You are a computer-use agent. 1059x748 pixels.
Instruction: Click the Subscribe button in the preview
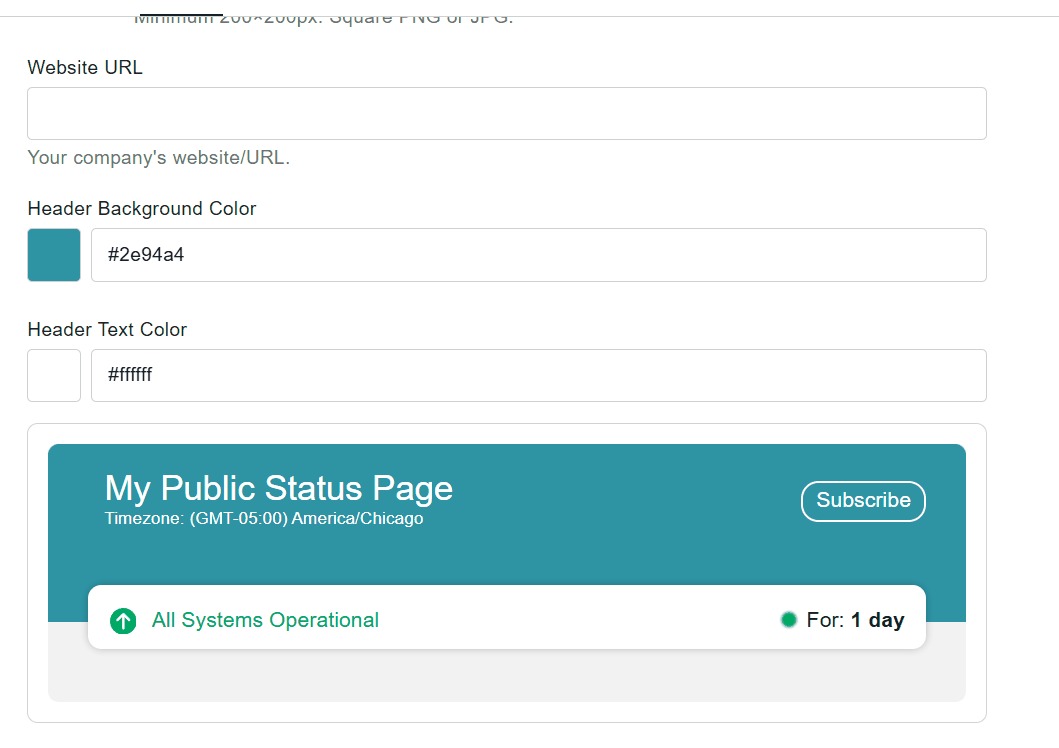(863, 501)
